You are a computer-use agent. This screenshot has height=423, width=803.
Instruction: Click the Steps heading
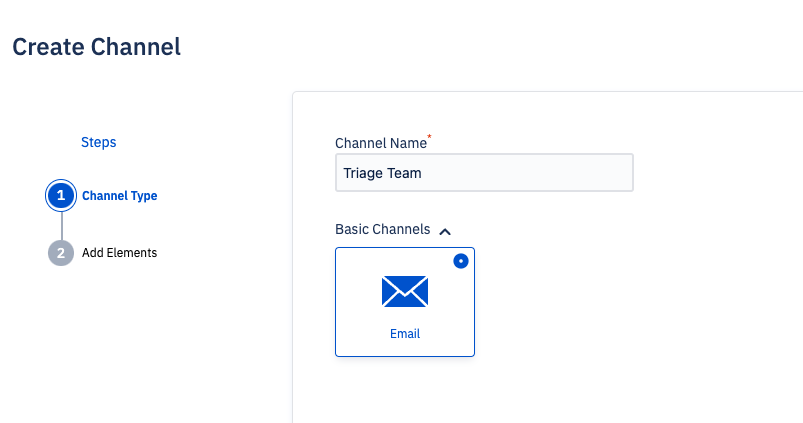click(x=98, y=142)
